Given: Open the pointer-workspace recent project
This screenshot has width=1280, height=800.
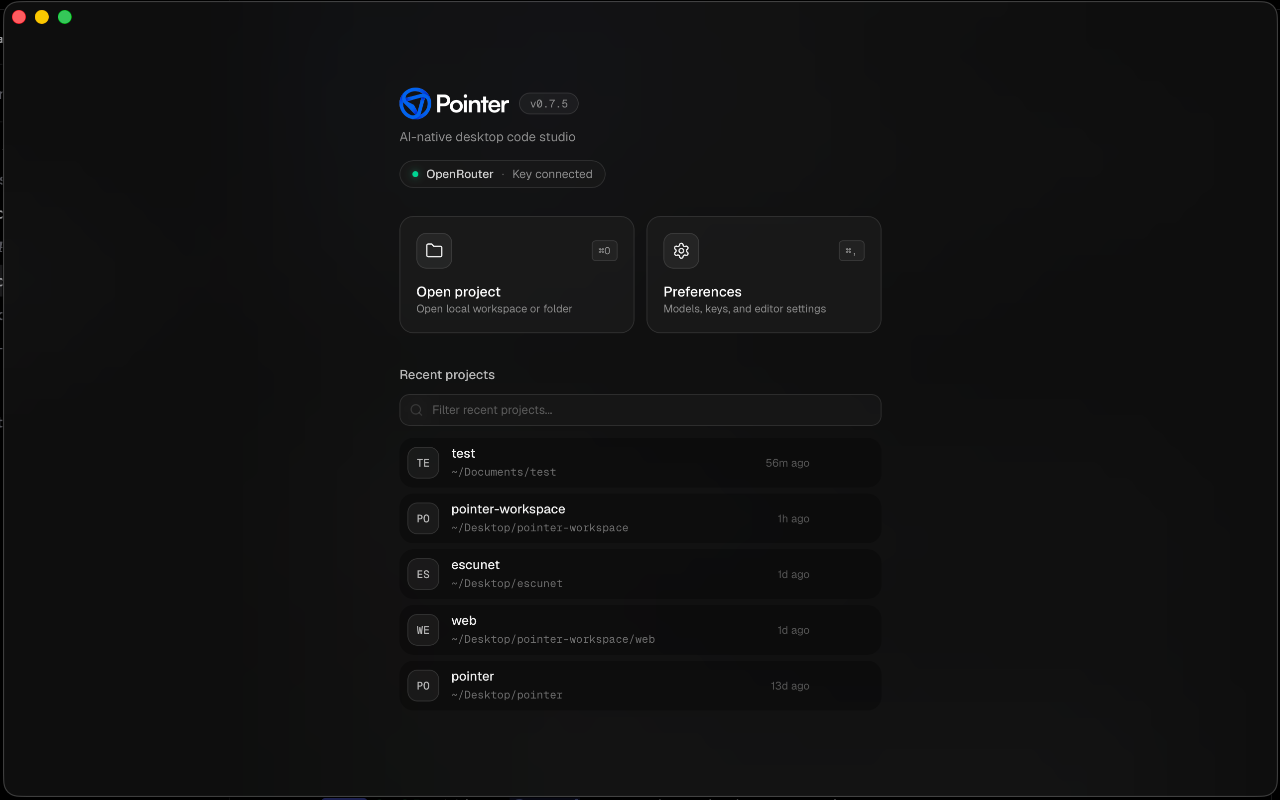Looking at the screenshot, I should [640, 519].
